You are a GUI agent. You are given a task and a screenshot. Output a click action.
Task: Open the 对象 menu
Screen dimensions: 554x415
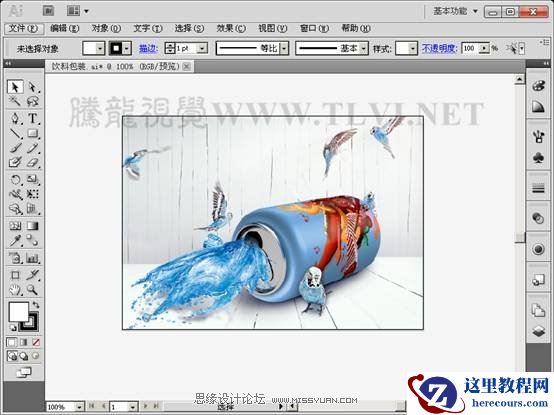click(x=106, y=28)
